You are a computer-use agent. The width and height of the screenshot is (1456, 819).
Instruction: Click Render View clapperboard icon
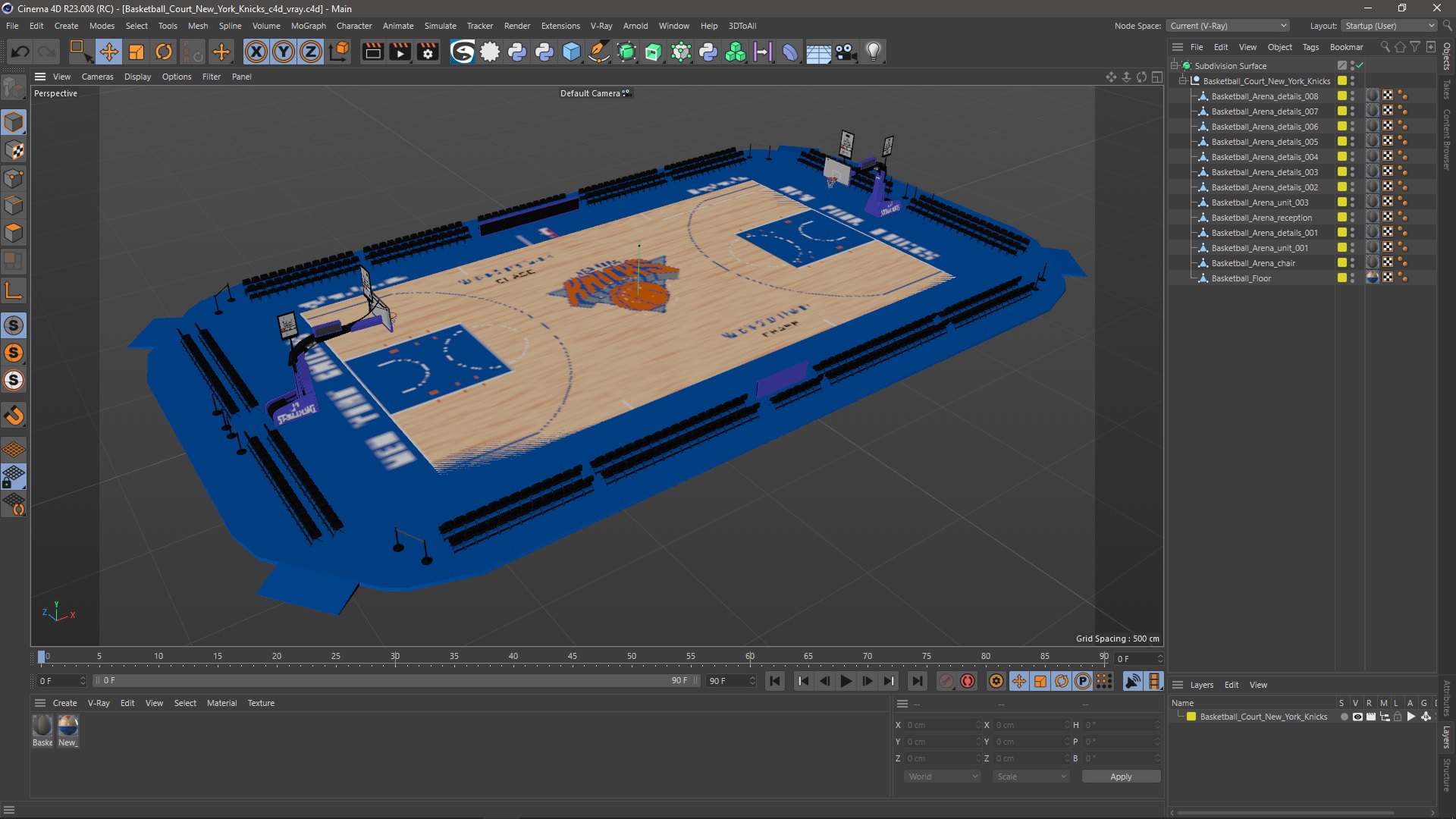point(372,52)
